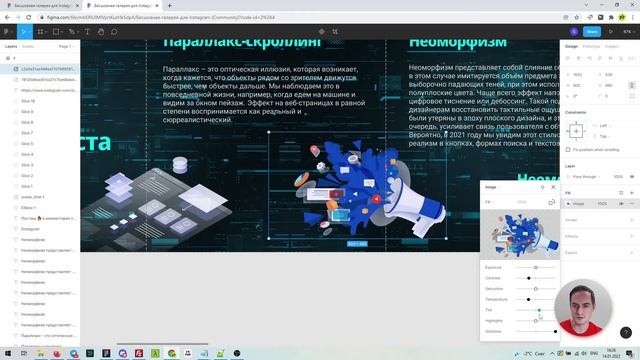Screen dimensions: 640x360
Task: Click the Present play icon
Action: point(611,32)
